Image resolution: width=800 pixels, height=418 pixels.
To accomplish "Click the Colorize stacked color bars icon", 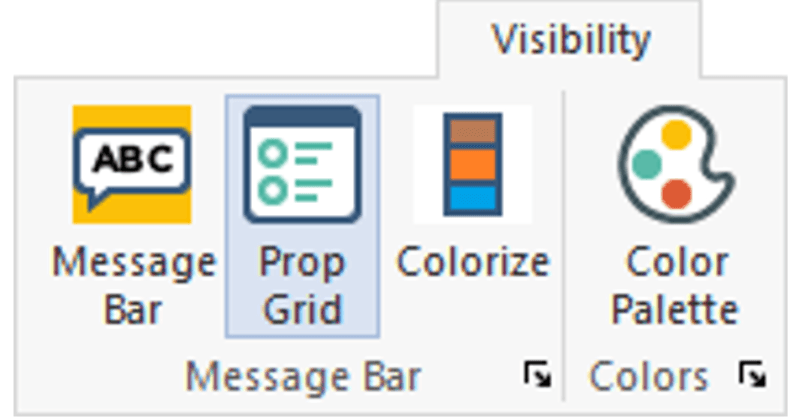I will coord(473,164).
